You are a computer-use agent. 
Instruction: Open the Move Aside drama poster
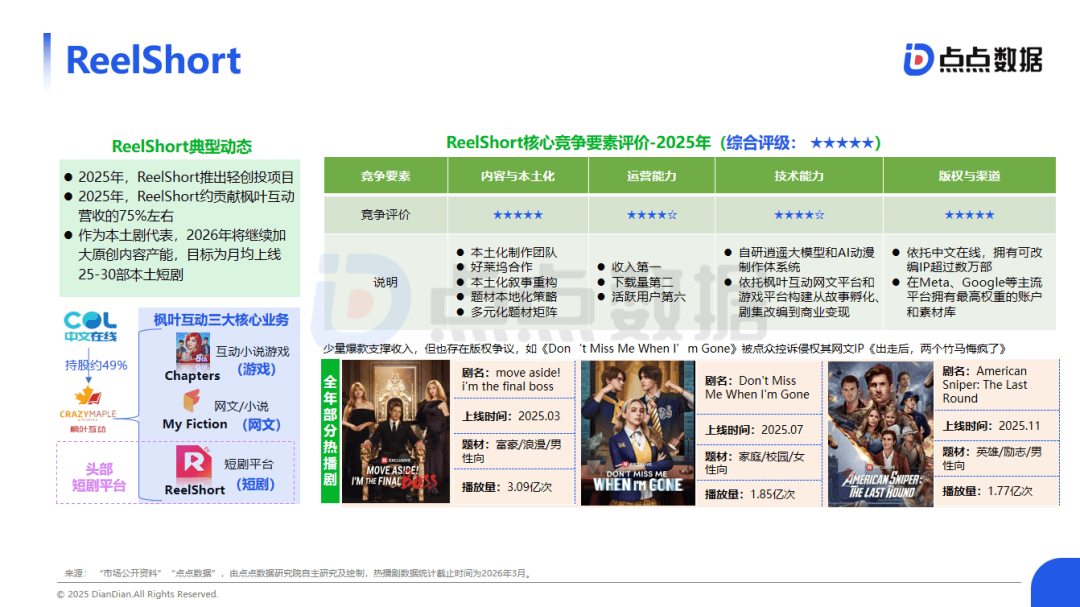(x=397, y=431)
